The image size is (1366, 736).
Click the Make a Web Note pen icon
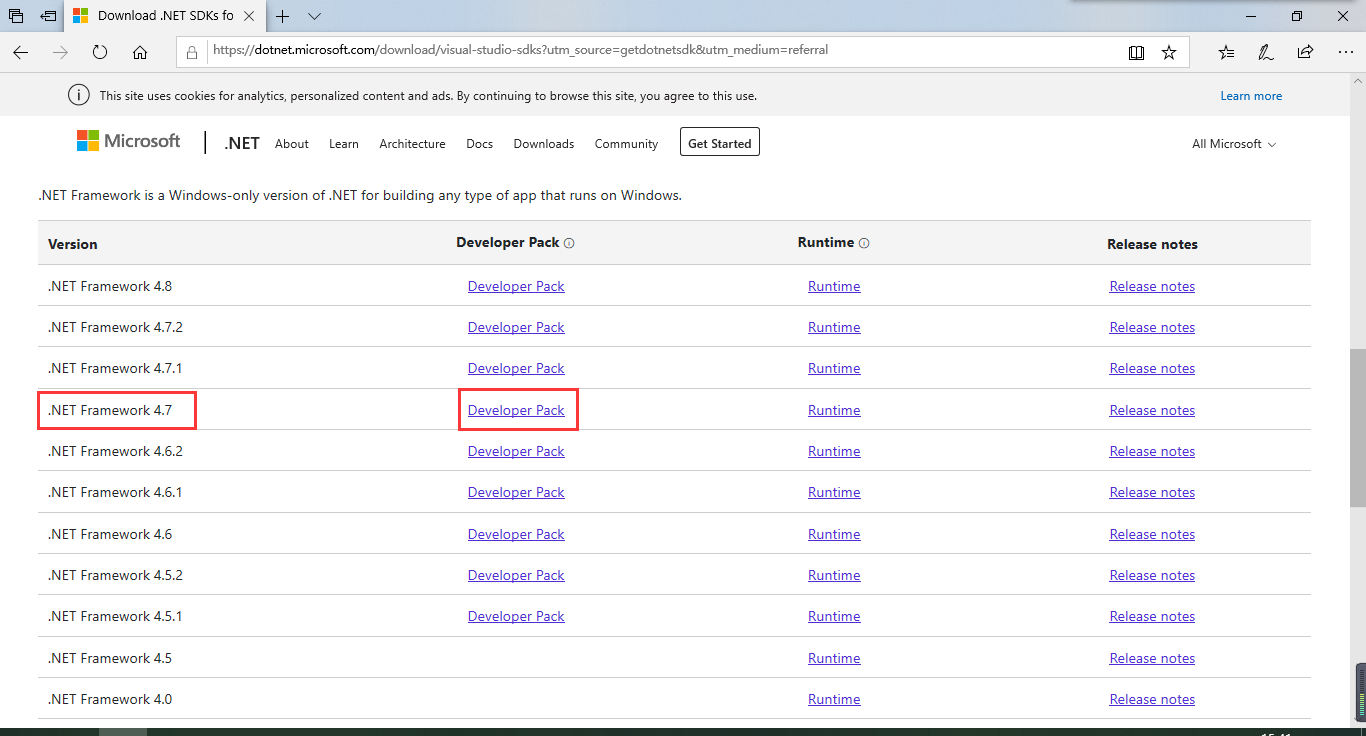(x=1264, y=51)
